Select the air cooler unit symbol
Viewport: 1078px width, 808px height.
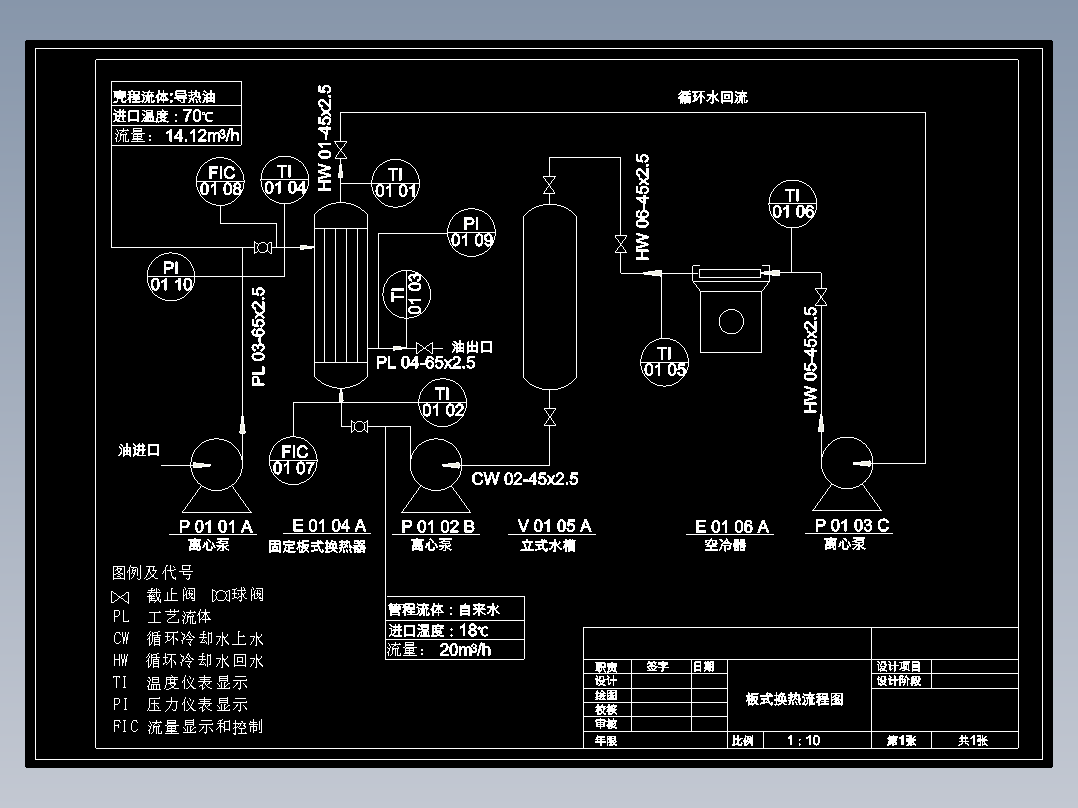click(x=731, y=308)
